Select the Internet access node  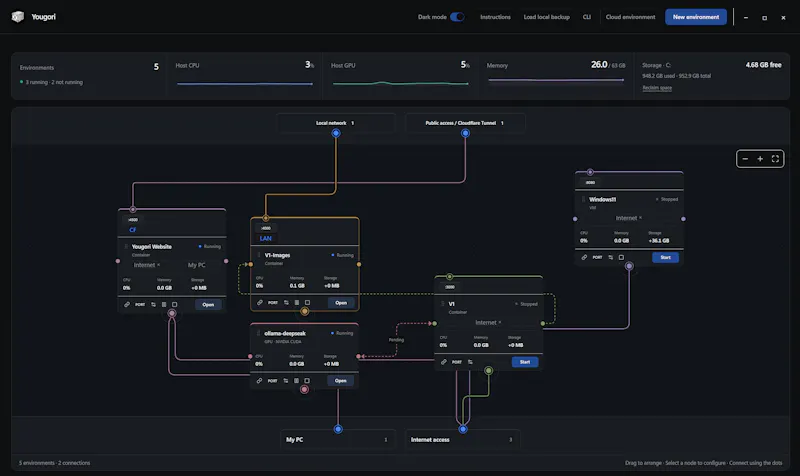click(463, 439)
